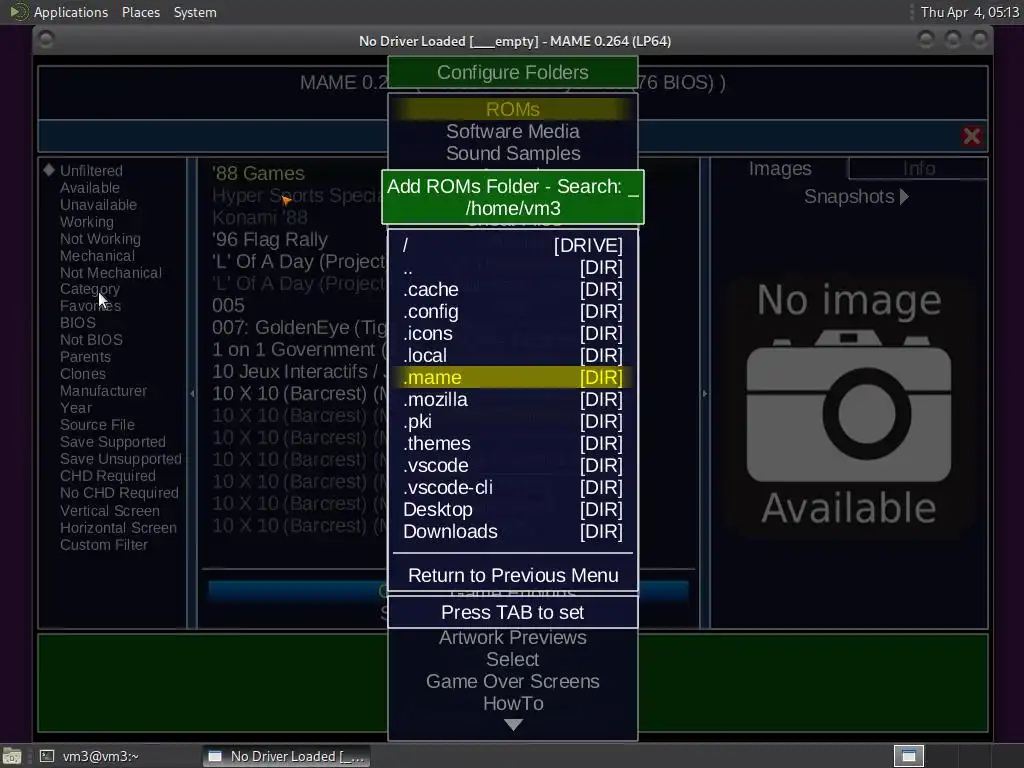The width and height of the screenshot is (1024, 768).
Task: Go up to the .. parent directory
Action: tap(513, 268)
